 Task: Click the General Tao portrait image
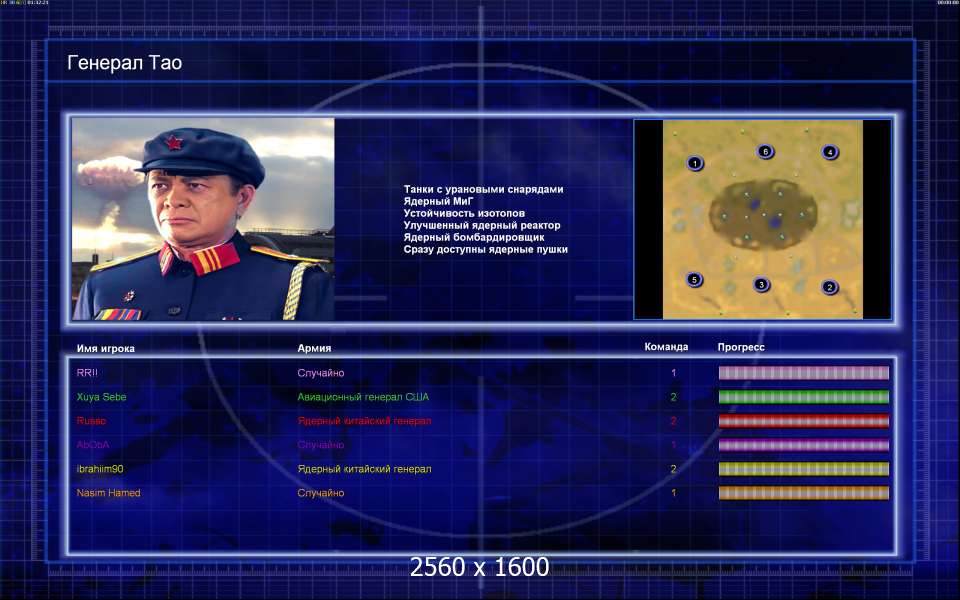pos(203,219)
